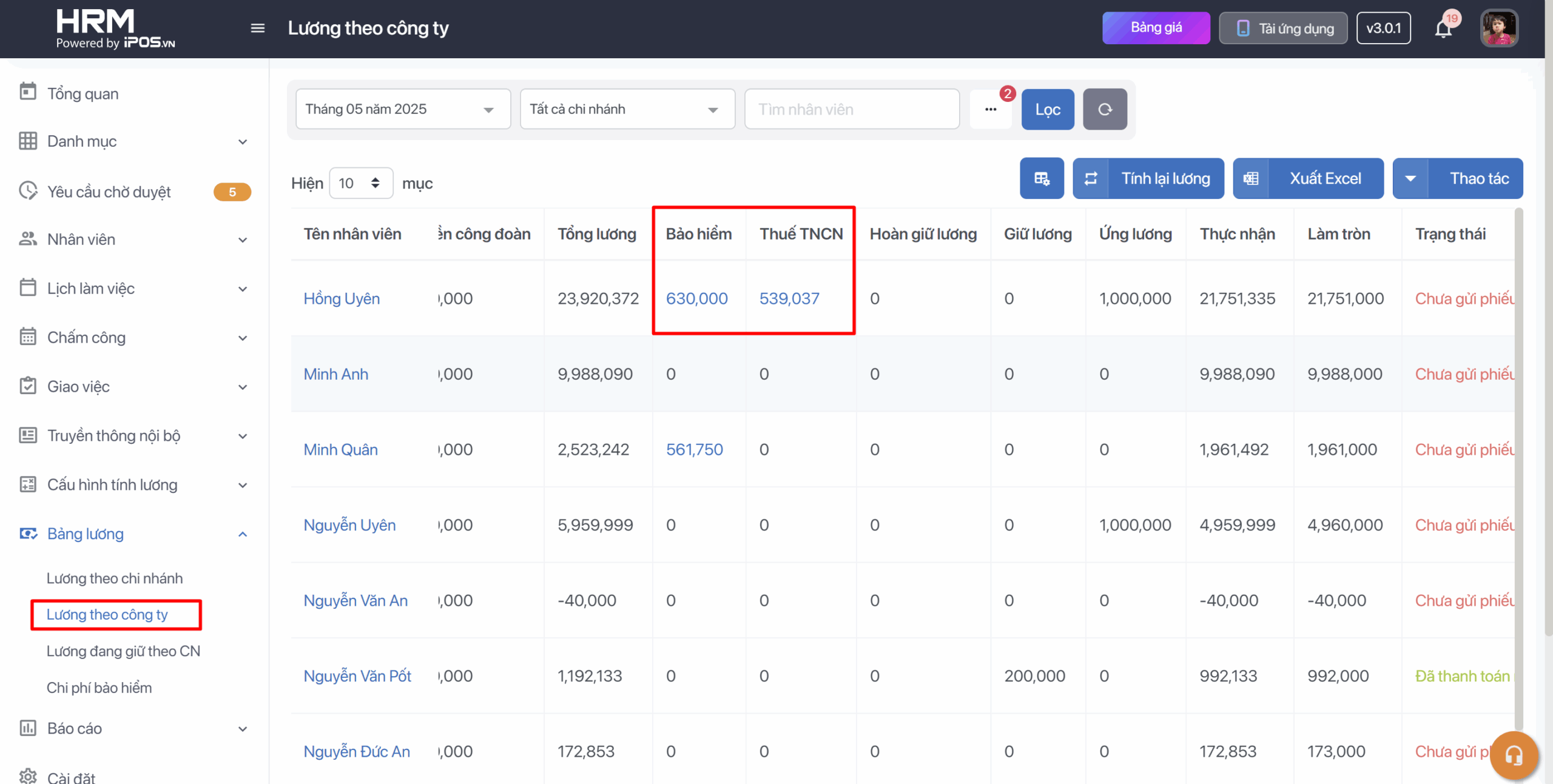Click the Tìm nhân viên search field
Image resolution: width=1553 pixels, height=784 pixels.
pyautogui.click(x=852, y=109)
